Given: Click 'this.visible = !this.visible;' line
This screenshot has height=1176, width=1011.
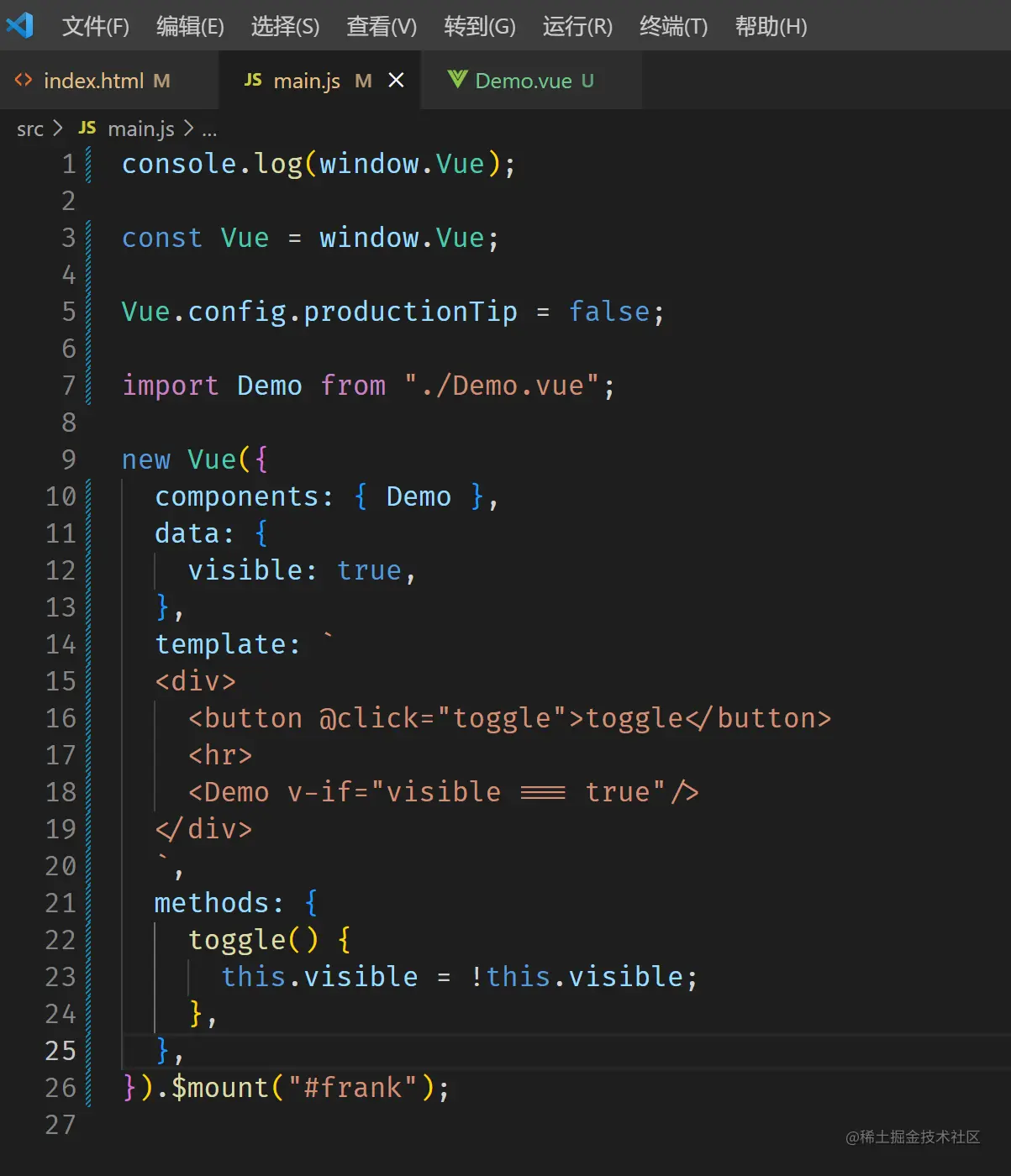Looking at the screenshot, I should 460,977.
